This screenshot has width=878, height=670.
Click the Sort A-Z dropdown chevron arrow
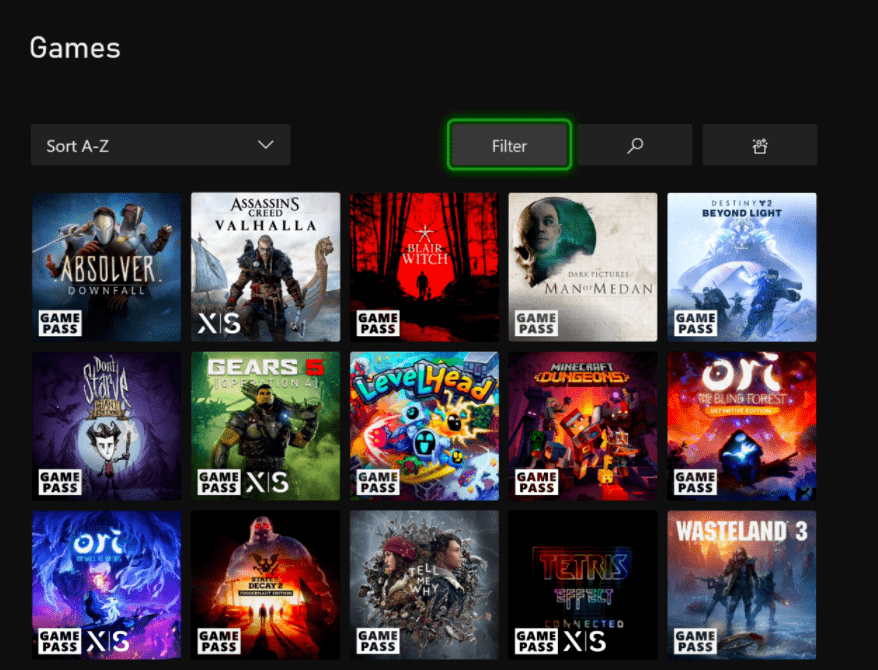coord(265,146)
